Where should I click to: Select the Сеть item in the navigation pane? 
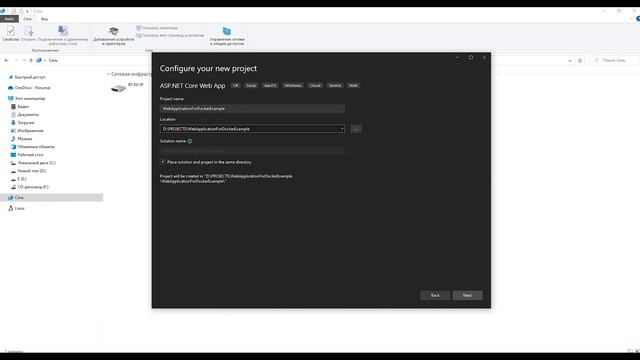pos(51,198)
